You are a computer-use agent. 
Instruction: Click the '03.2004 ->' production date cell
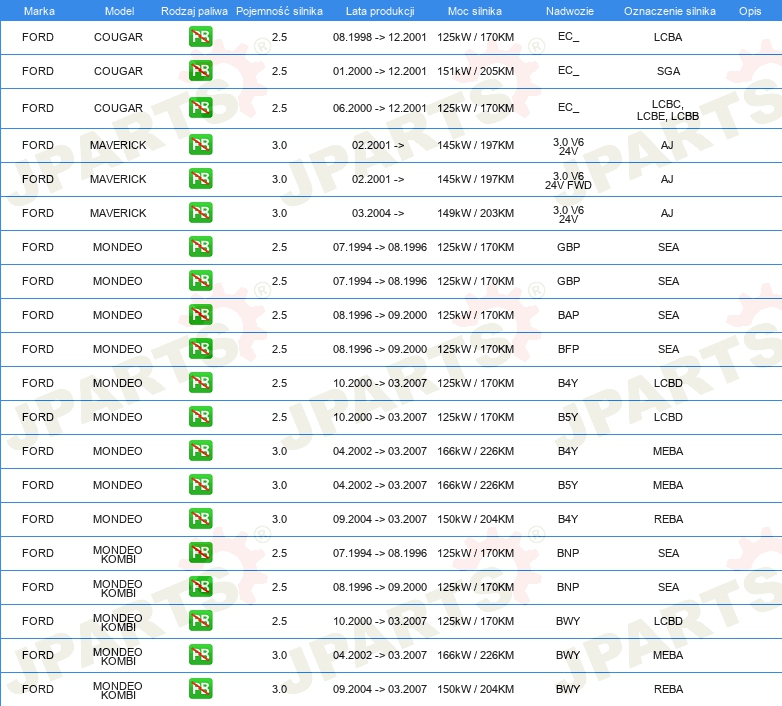pyautogui.click(x=378, y=213)
